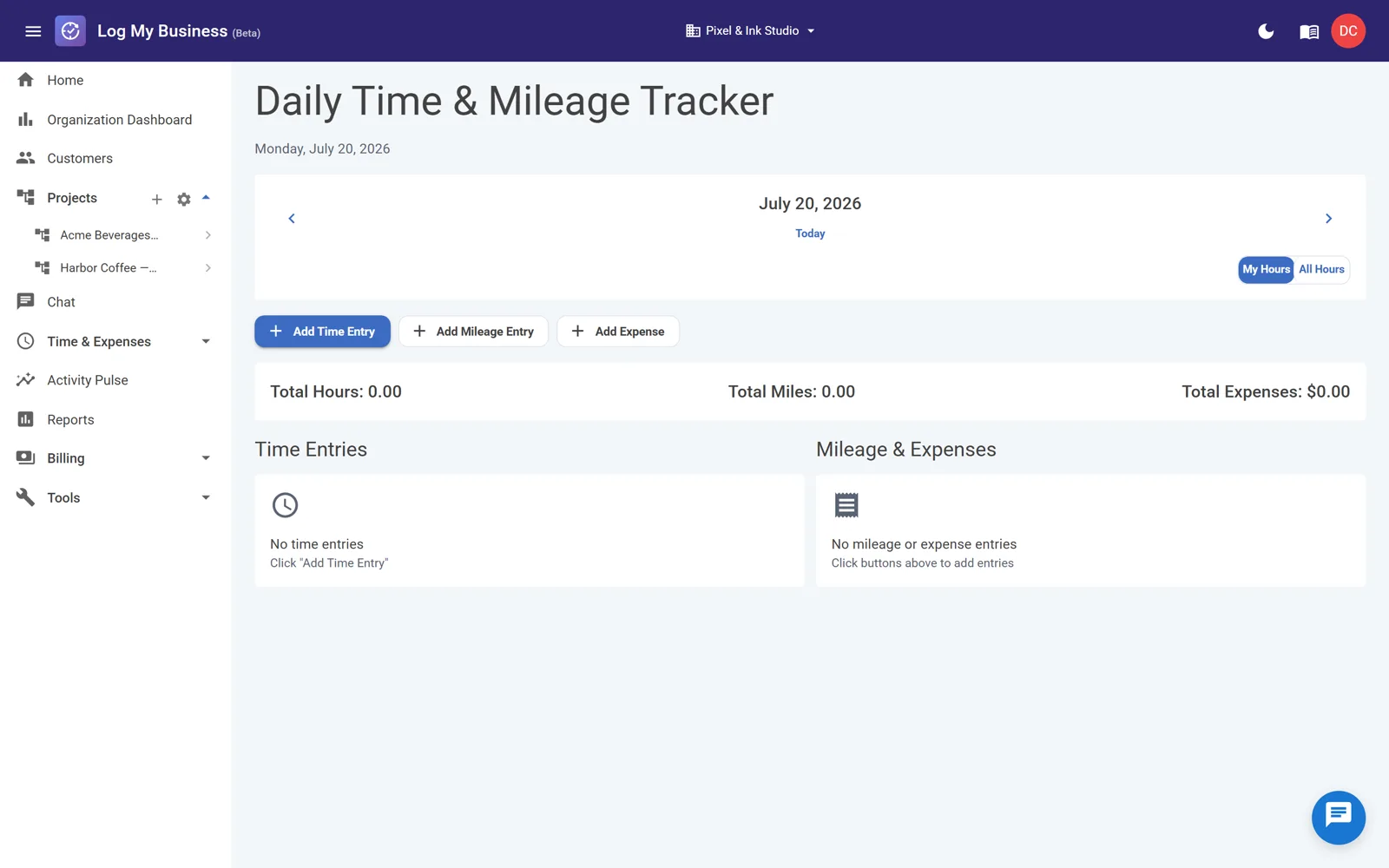
Task: Toggle dark mode with the moon icon
Action: coord(1266,31)
